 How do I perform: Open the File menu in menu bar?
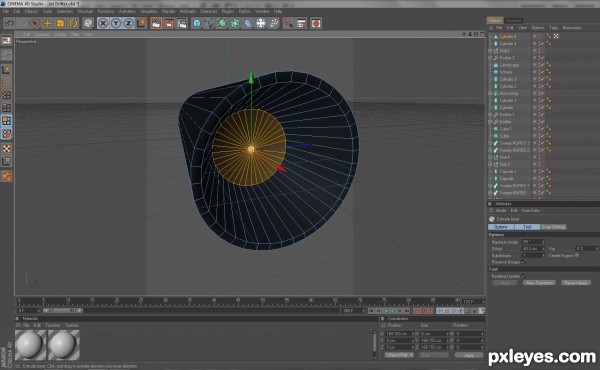[6, 11]
